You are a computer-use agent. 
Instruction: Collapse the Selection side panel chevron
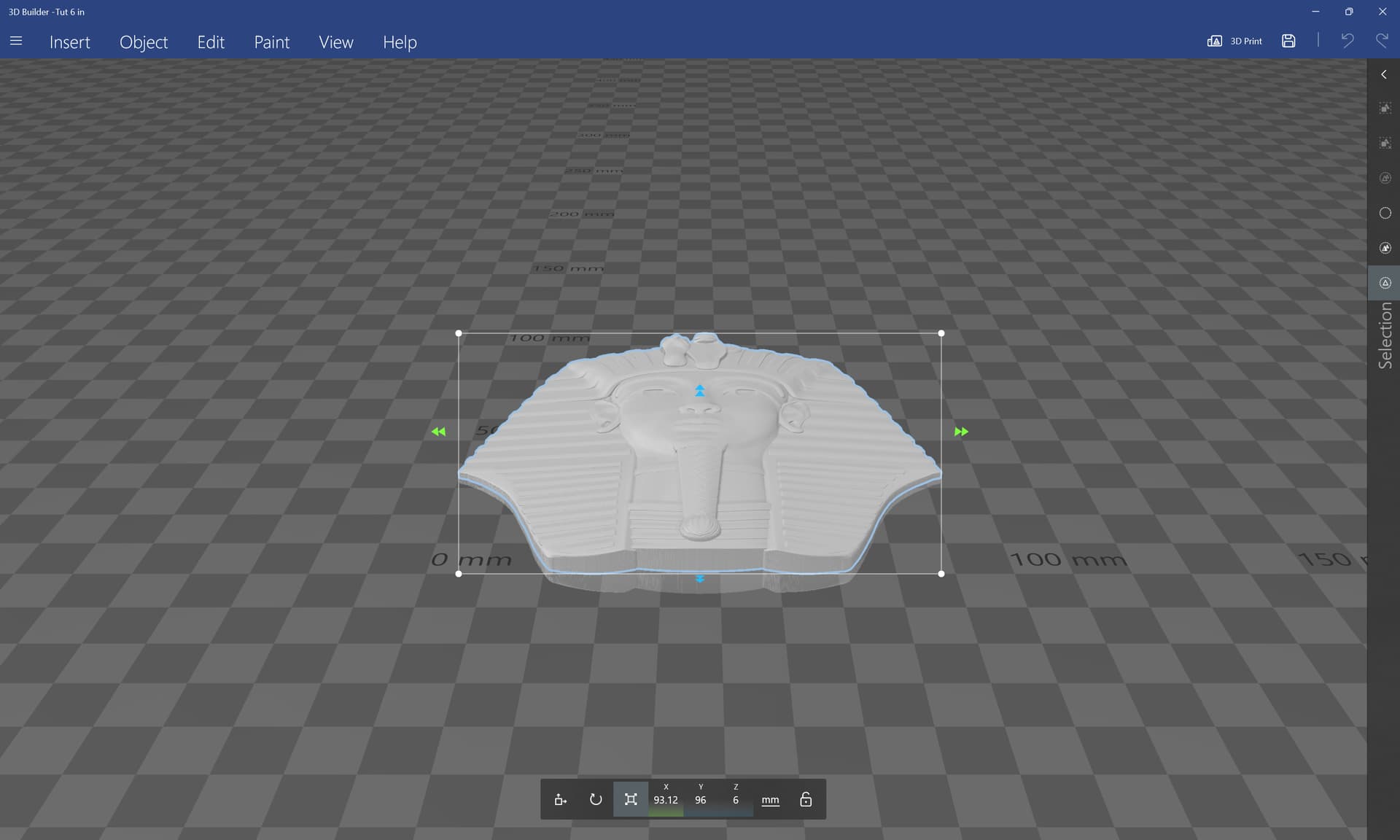click(1384, 74)
